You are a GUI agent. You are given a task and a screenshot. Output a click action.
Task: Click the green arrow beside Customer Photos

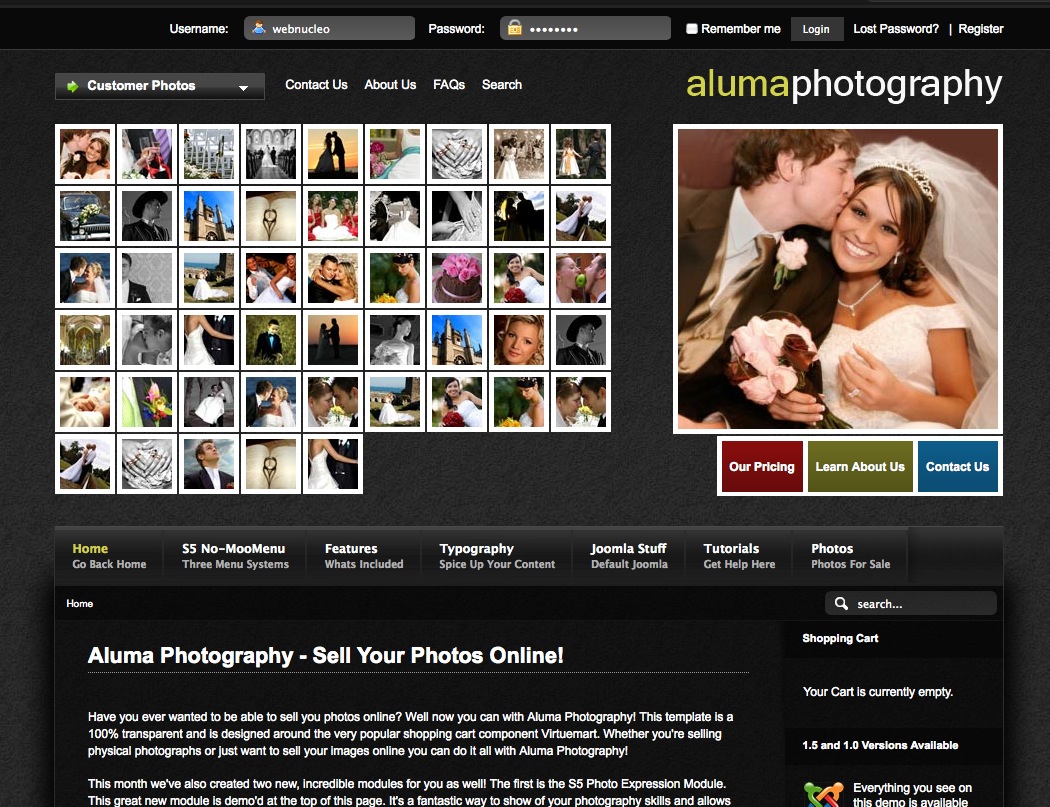click(x=72, y=86)
